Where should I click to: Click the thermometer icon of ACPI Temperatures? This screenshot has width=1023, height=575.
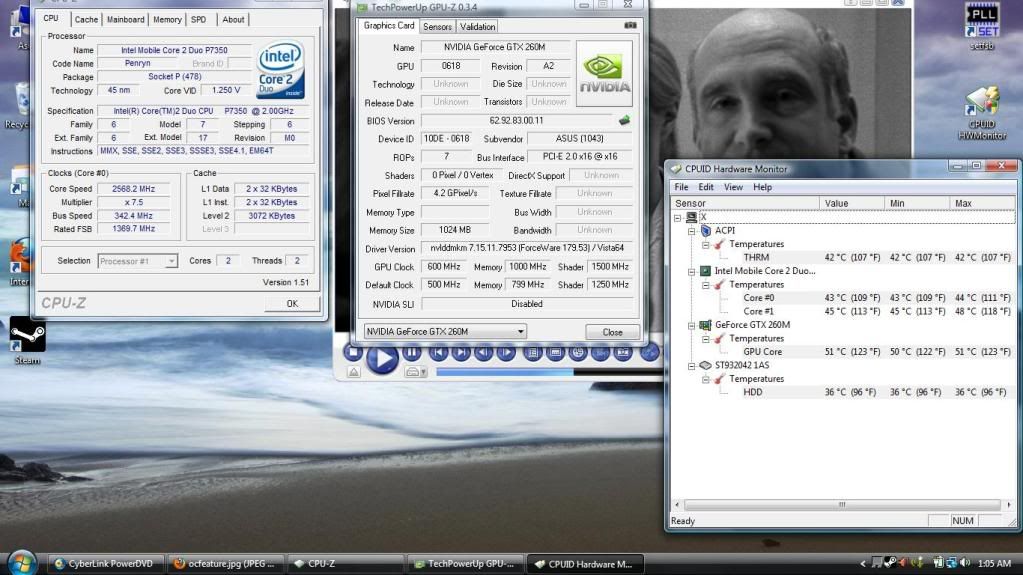point(720,244)
